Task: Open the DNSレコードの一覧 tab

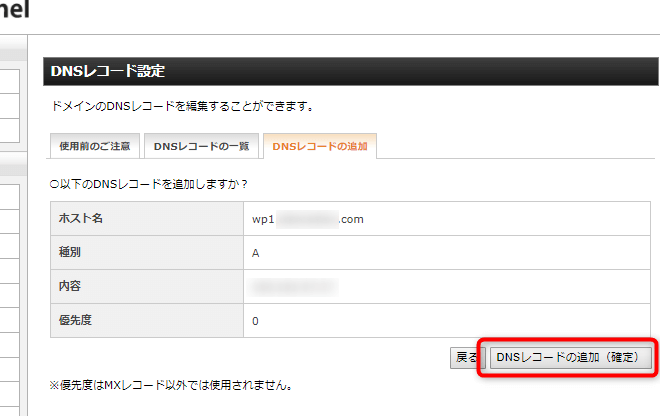Action: 201,146
